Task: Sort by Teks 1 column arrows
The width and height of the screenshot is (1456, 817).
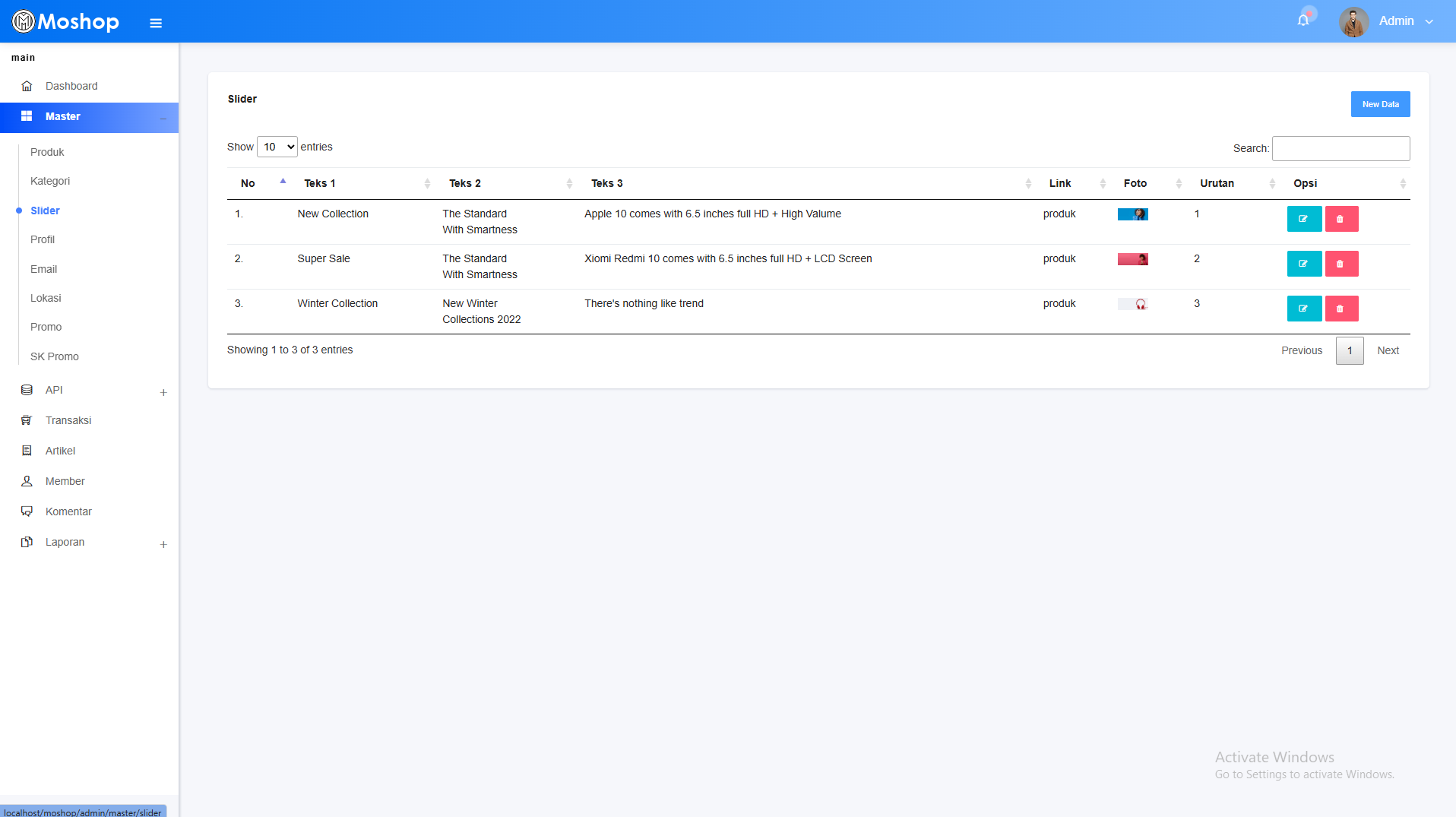Action: (427, 183)
